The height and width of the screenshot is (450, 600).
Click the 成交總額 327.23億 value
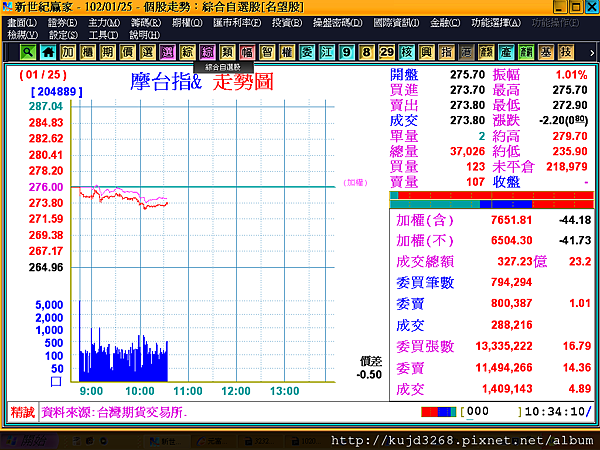pyautogui.click(x=522, y=261)
